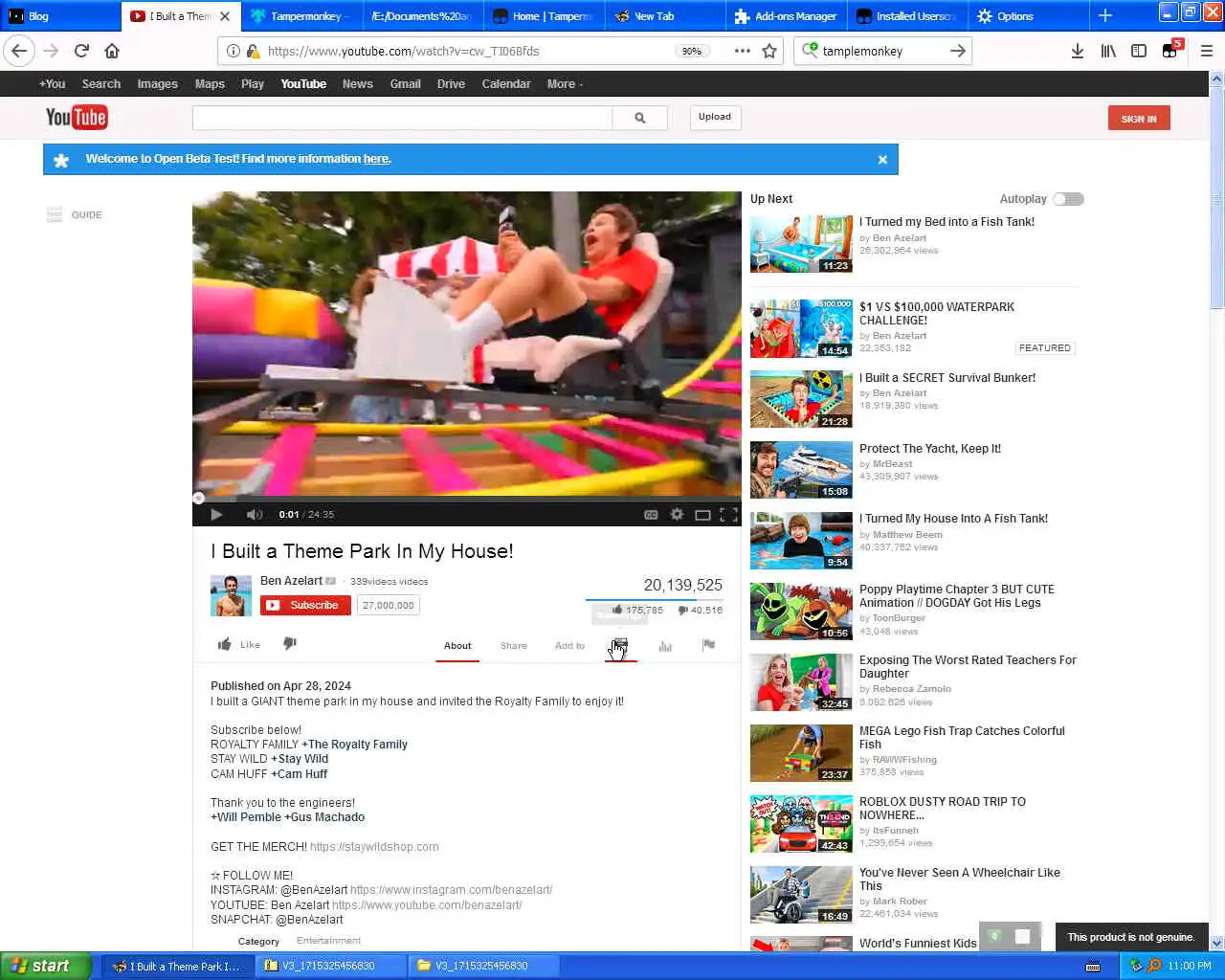The image size is (1225, 980).
Task: Click the search magnifier button
Action: pyautogui.click(x=640, y=118)
